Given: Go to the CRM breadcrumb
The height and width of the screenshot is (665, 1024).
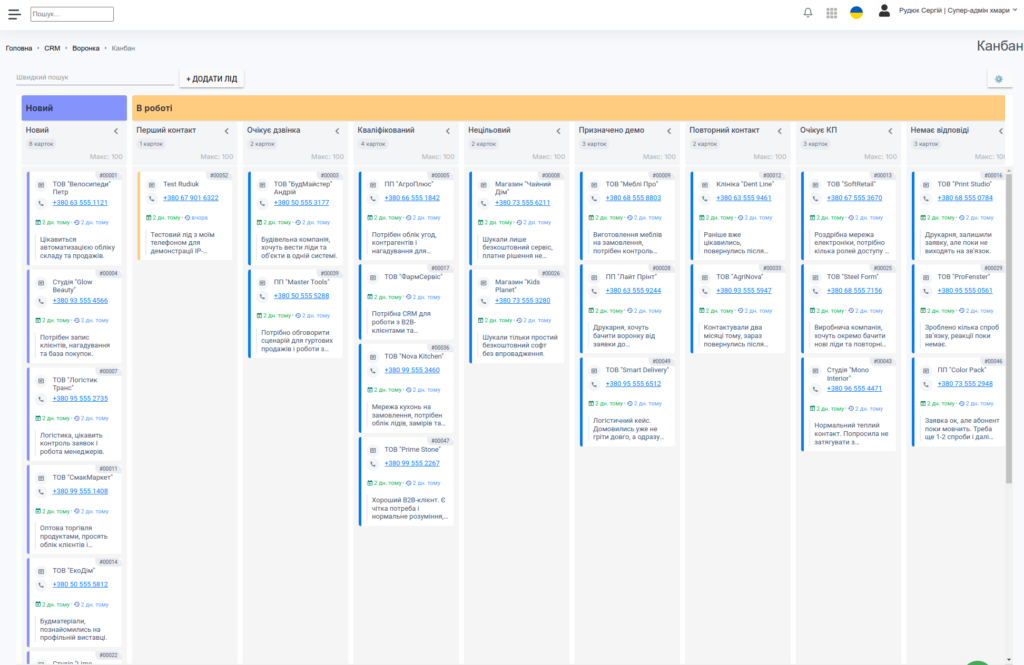Looking at the screenshot, I should (x=52, y=48).
